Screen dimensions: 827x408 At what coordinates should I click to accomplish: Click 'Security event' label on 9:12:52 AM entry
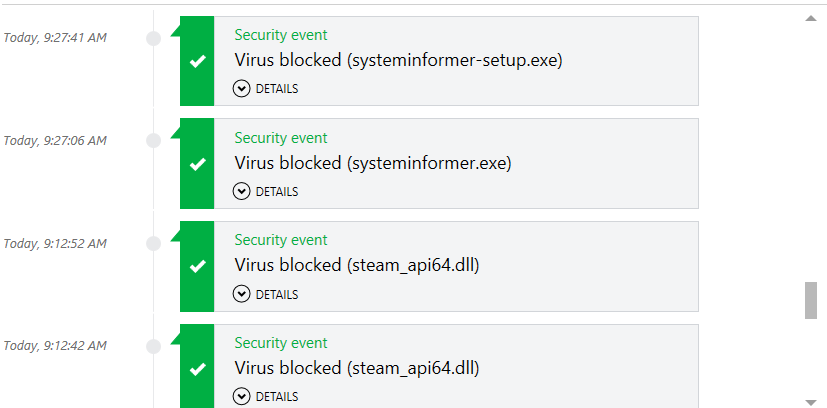click(281, 240)
